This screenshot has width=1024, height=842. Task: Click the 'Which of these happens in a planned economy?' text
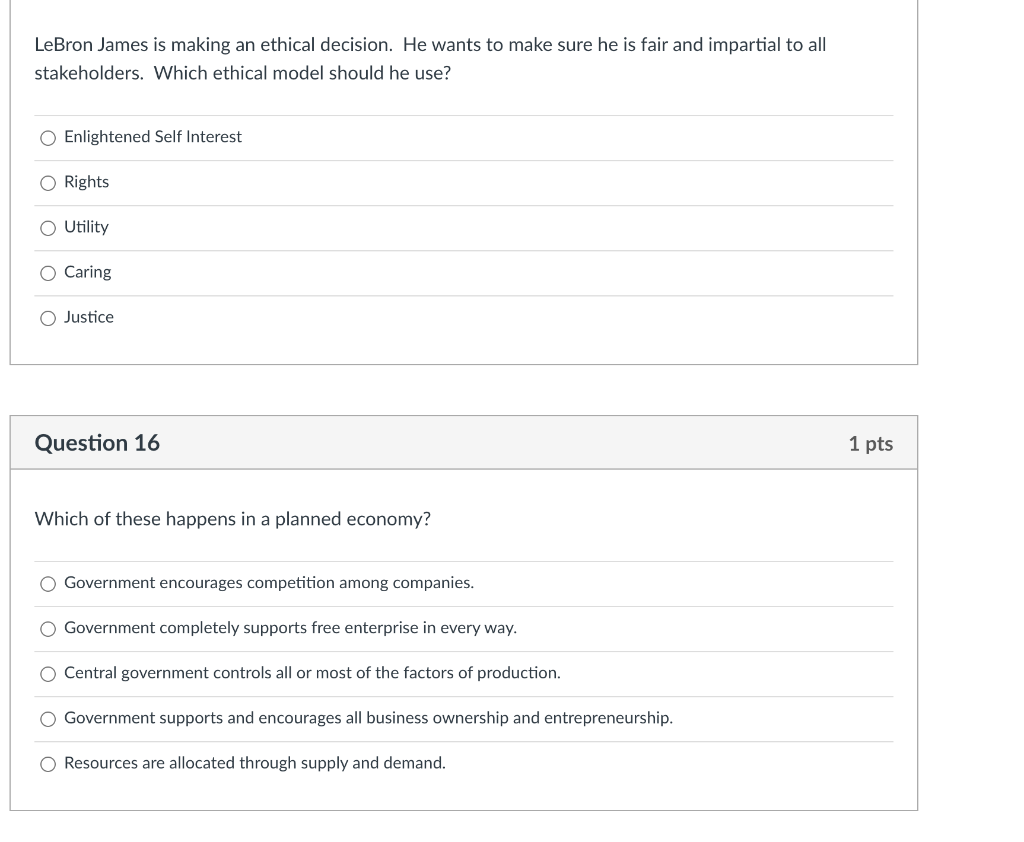[x=233, y=519]
